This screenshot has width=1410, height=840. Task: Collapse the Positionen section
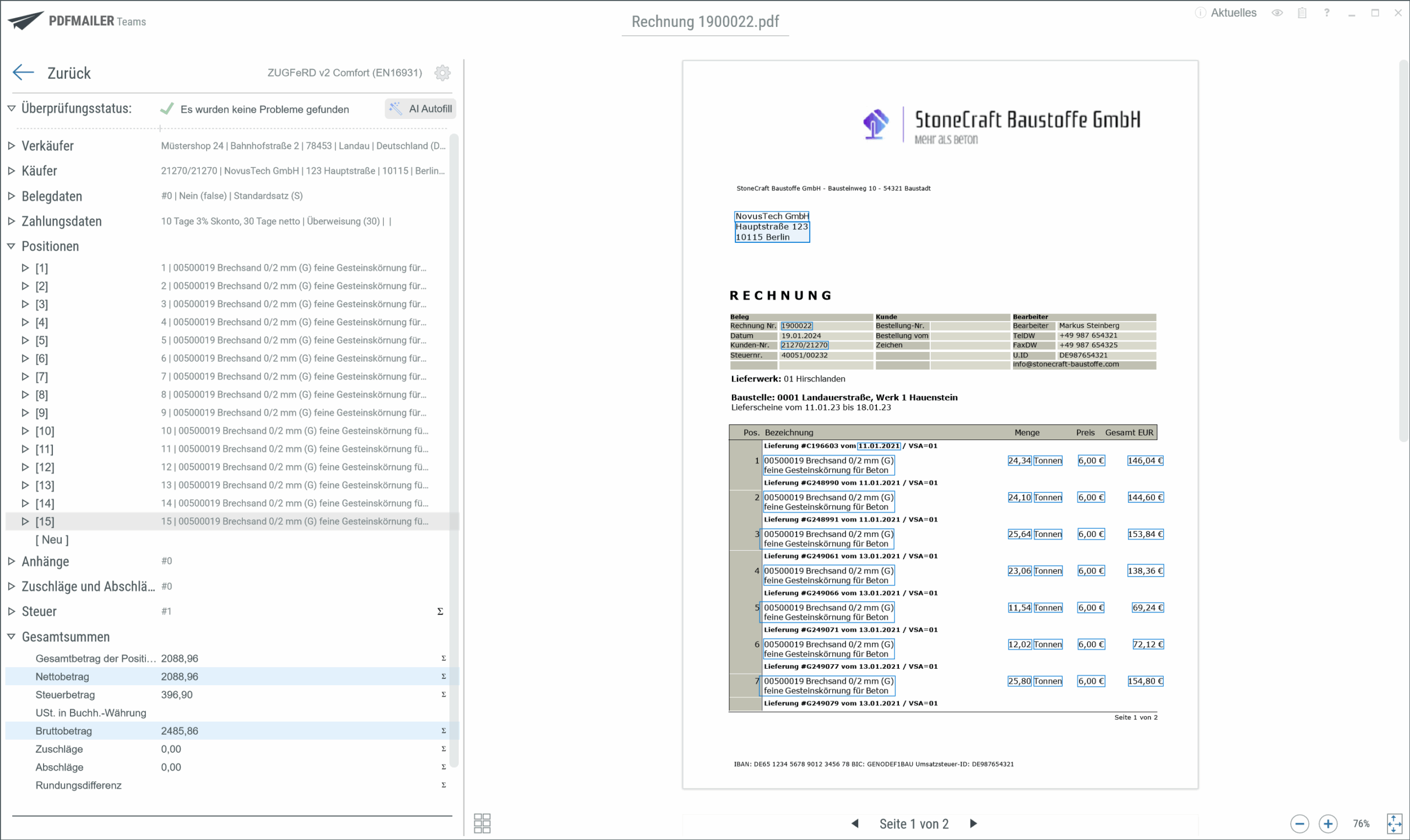(x=12, y=246)
